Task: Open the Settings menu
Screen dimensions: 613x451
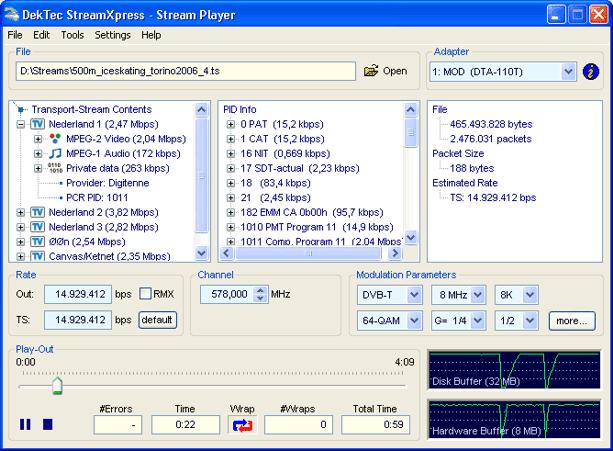Action: (112, 35)
